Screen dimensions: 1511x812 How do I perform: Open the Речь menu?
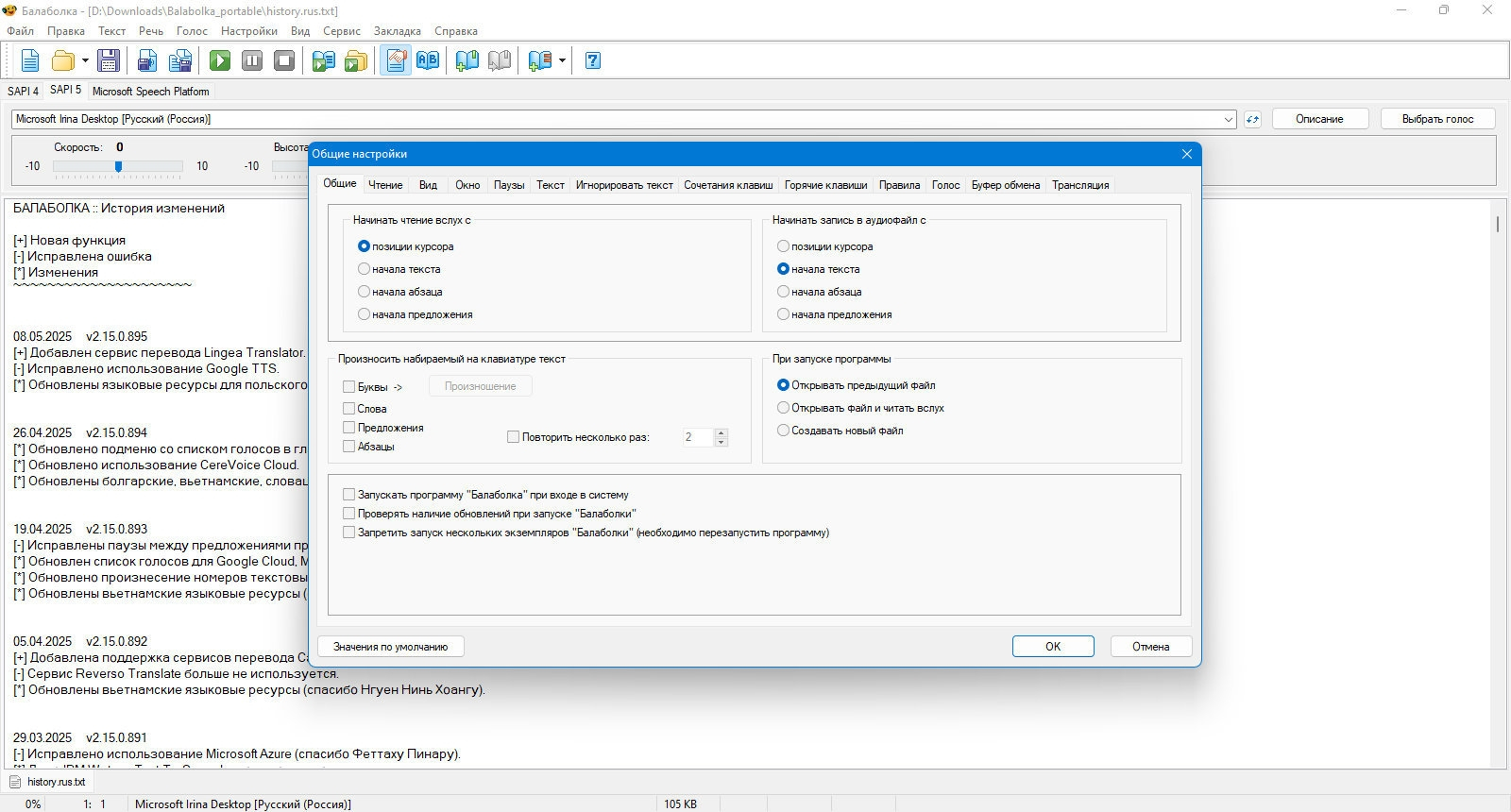tap(151, 31)
